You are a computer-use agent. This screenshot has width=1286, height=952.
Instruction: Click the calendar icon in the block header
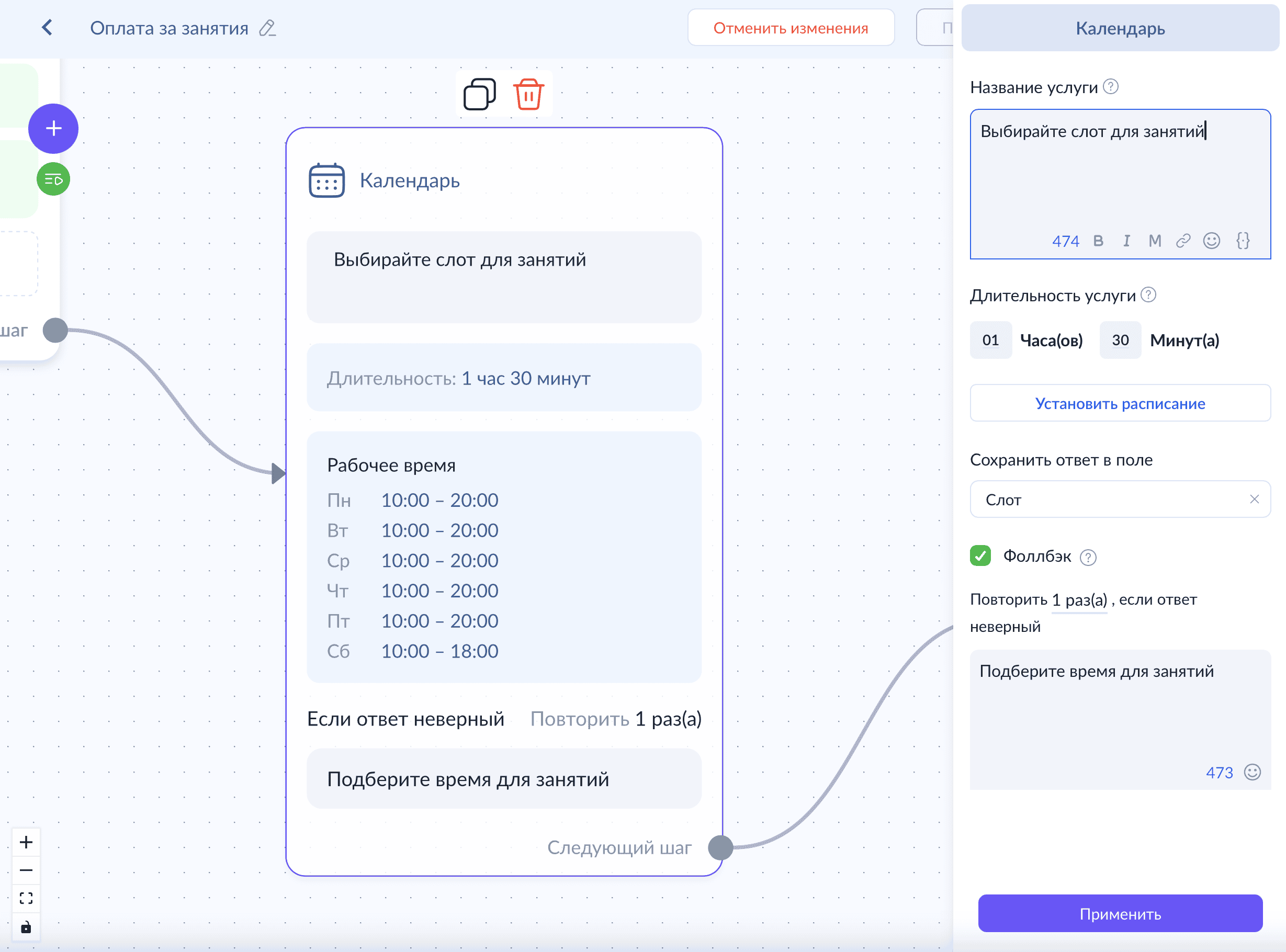327,180
